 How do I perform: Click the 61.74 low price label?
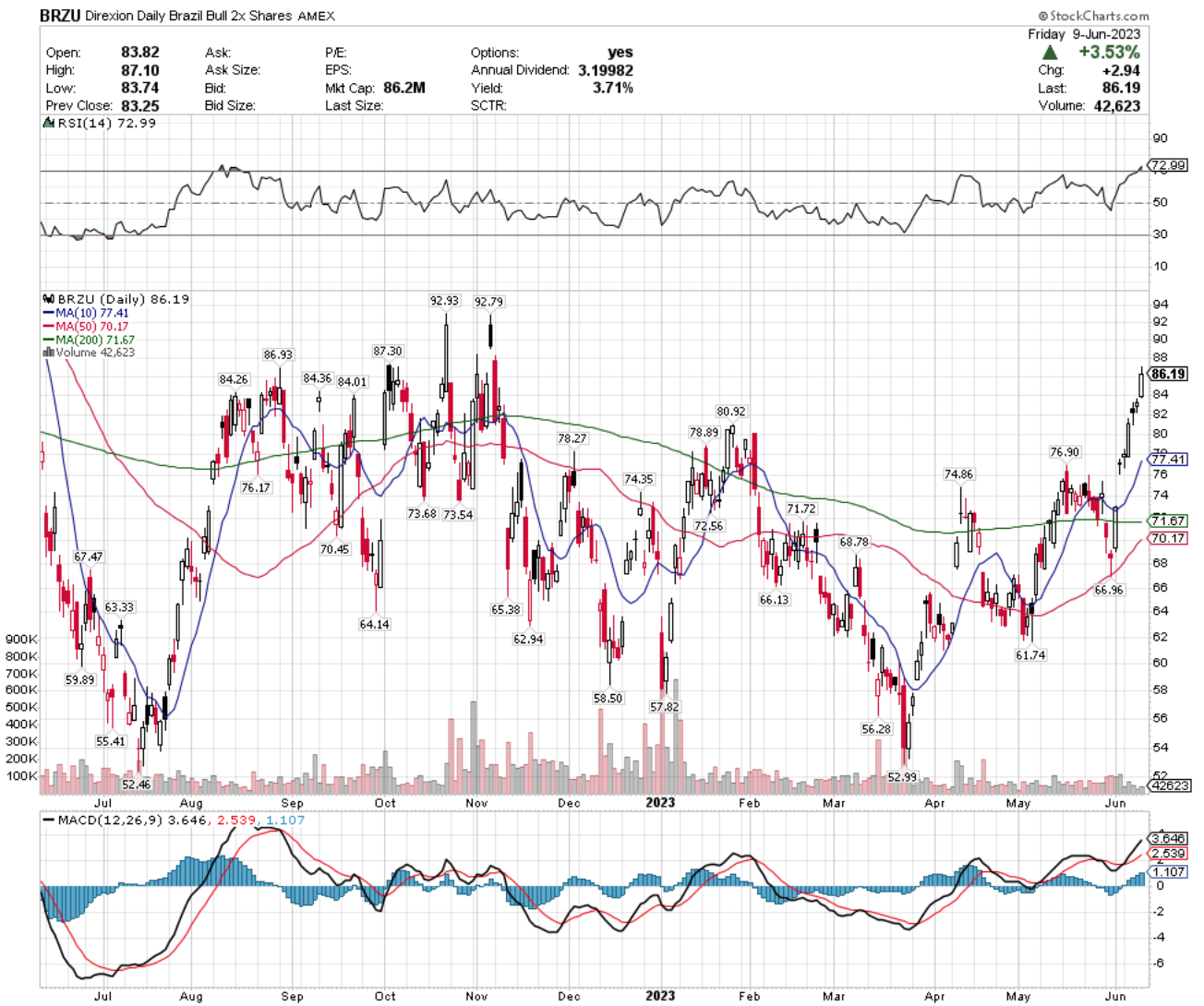point(1030,654)
